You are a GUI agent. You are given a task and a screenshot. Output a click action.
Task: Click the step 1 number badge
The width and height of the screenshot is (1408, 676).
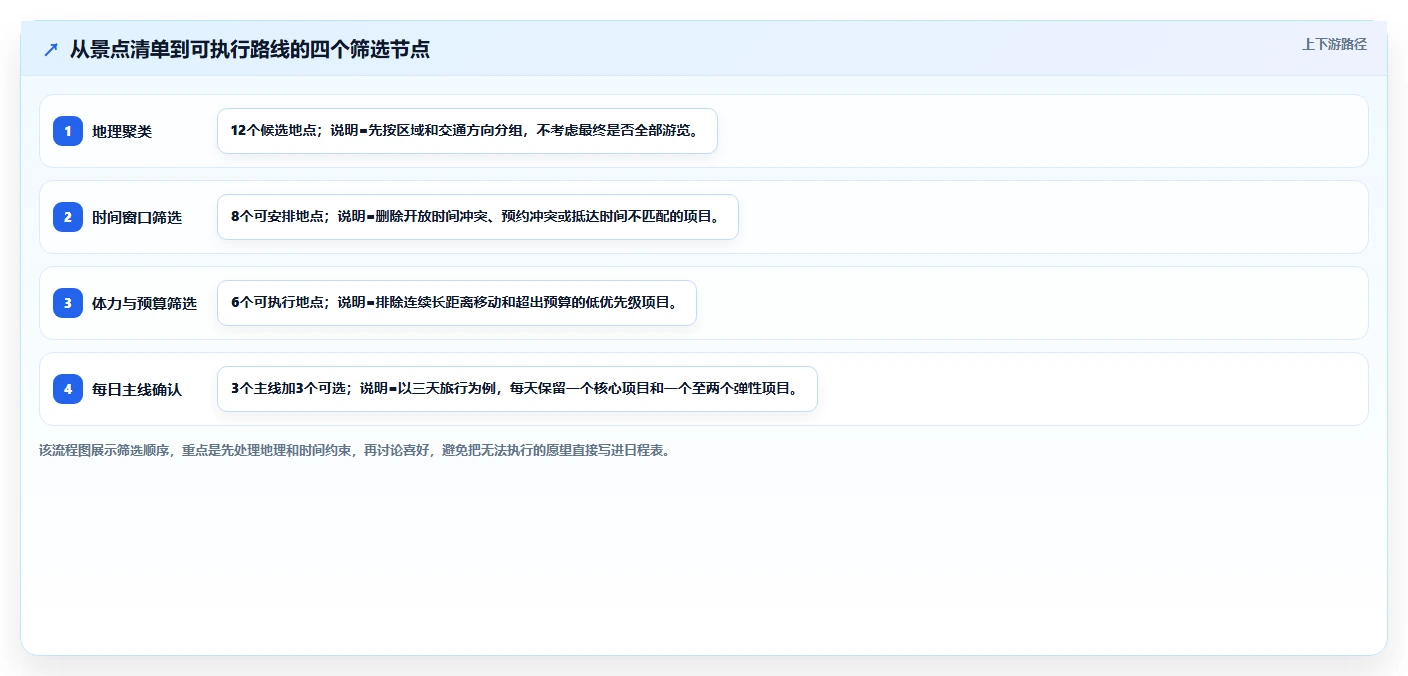click(68, 131)
